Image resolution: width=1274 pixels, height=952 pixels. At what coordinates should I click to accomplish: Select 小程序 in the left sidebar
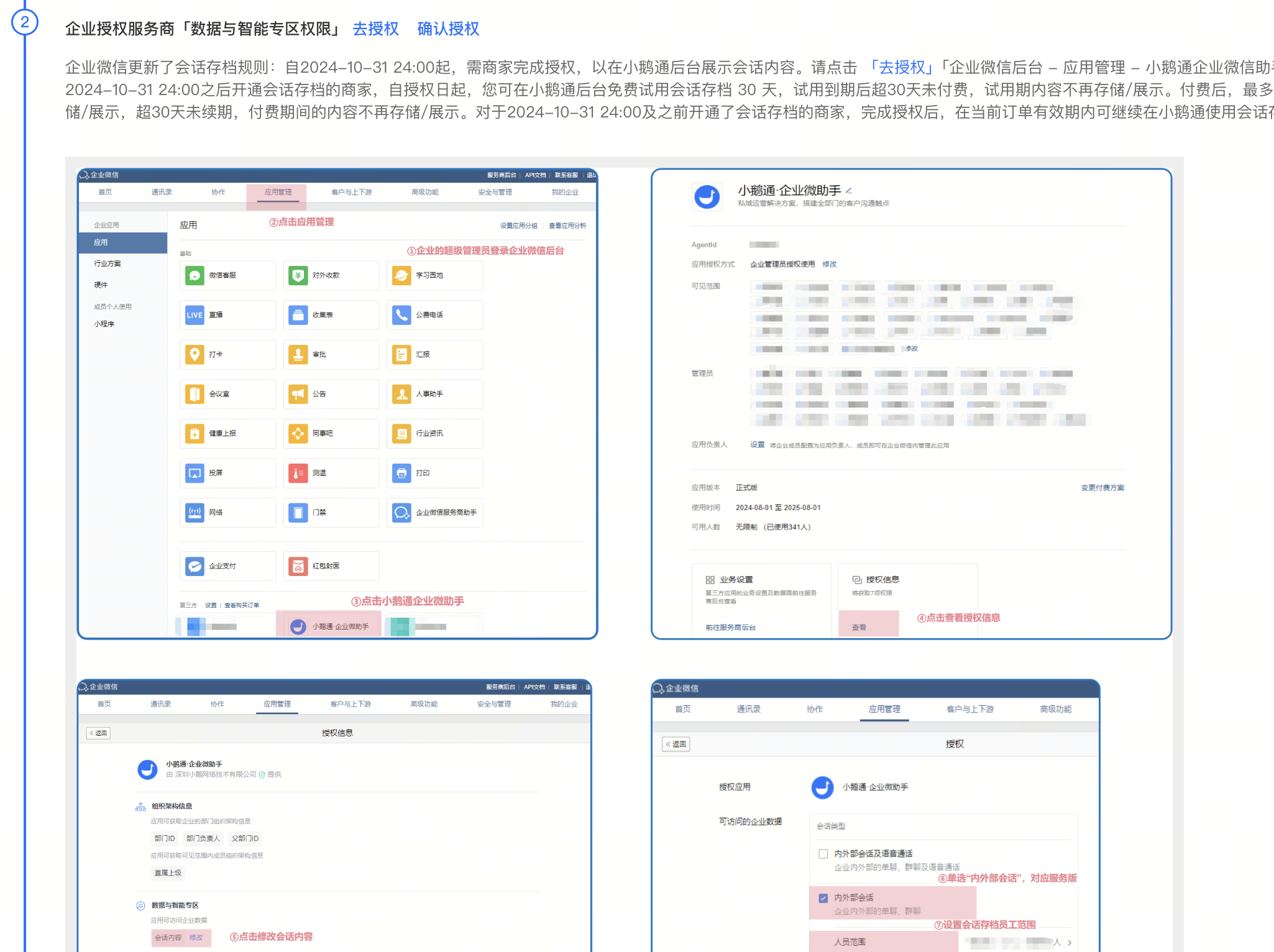pos(104,324)
